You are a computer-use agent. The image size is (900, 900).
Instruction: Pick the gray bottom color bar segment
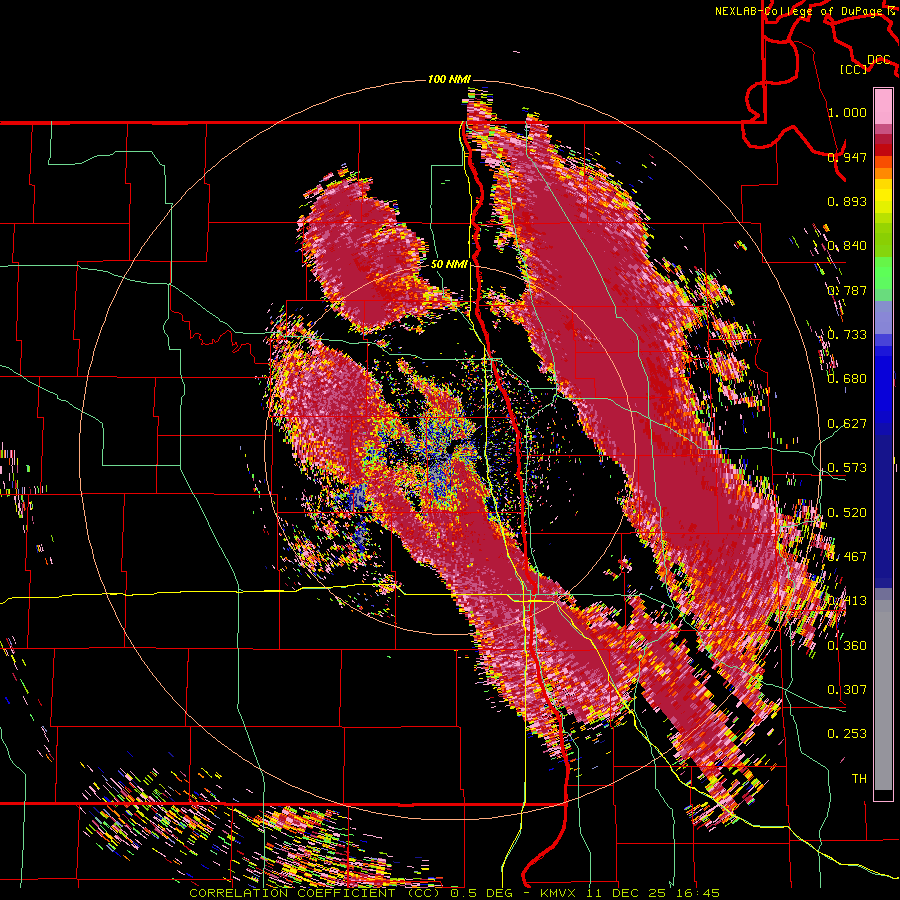[x=883, y=695]
